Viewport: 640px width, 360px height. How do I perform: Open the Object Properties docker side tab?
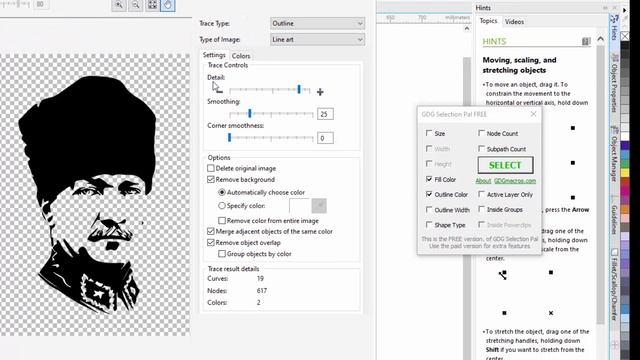(x=614, y=84)
